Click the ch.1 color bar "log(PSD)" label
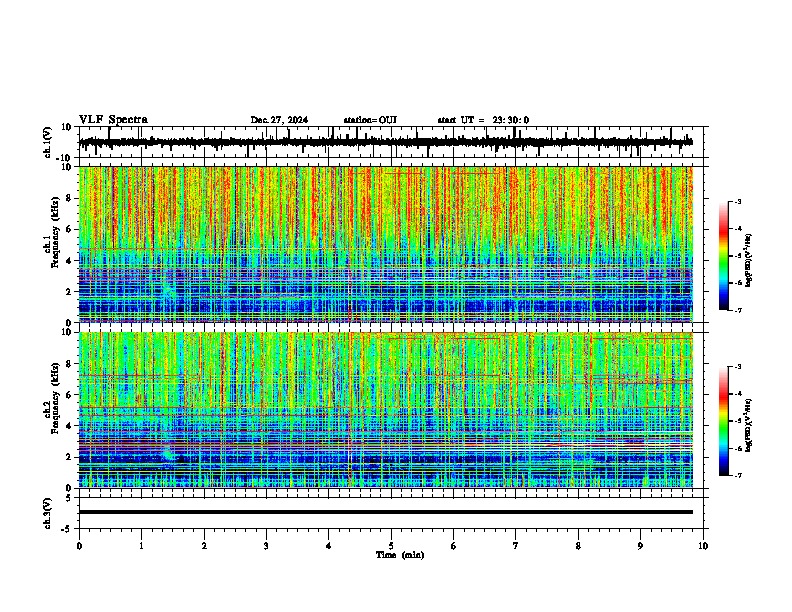Viewport: 792px width, 612px height. click(x=748, y=260)
